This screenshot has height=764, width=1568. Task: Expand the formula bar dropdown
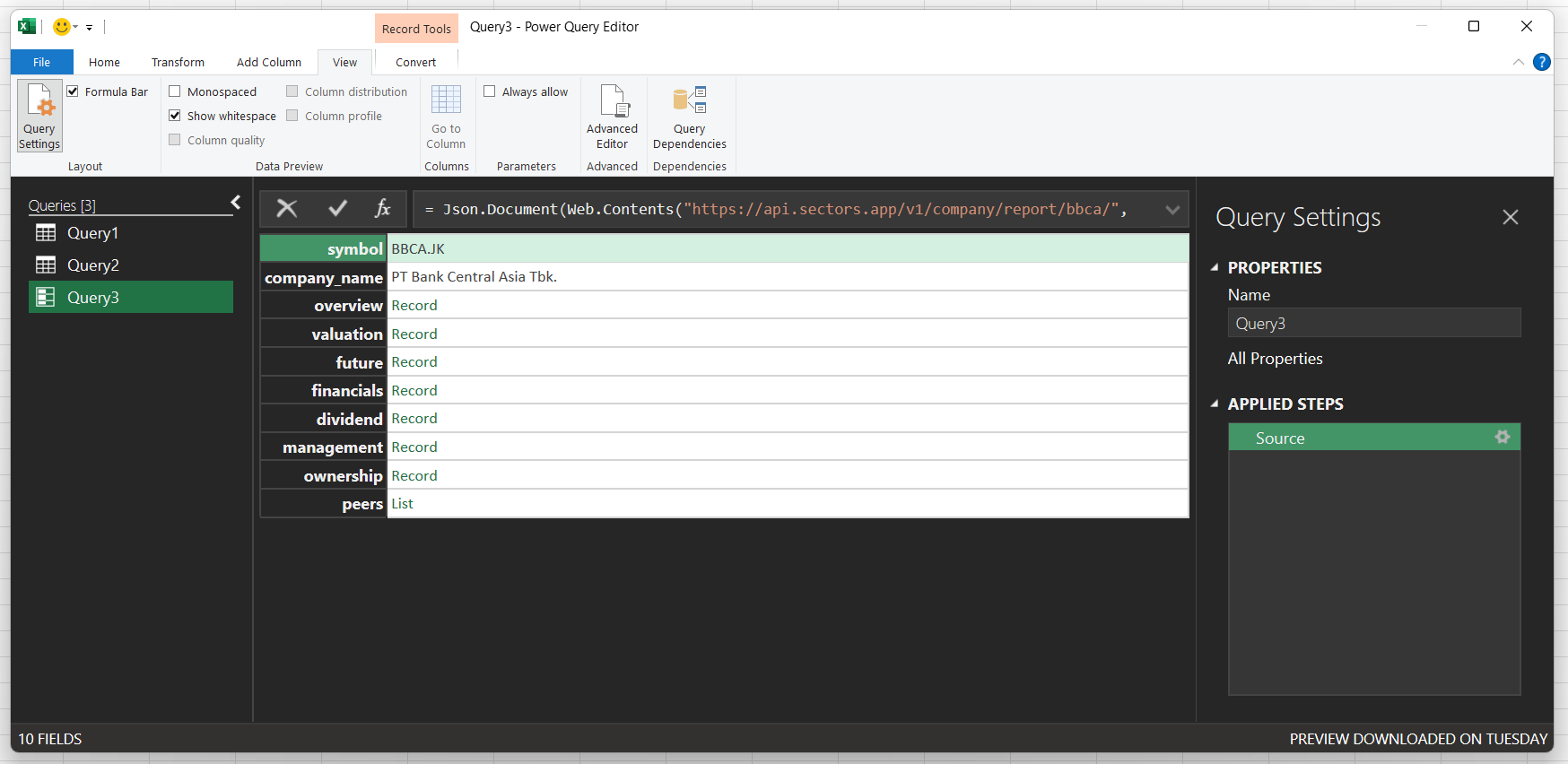pos(1172,210)
